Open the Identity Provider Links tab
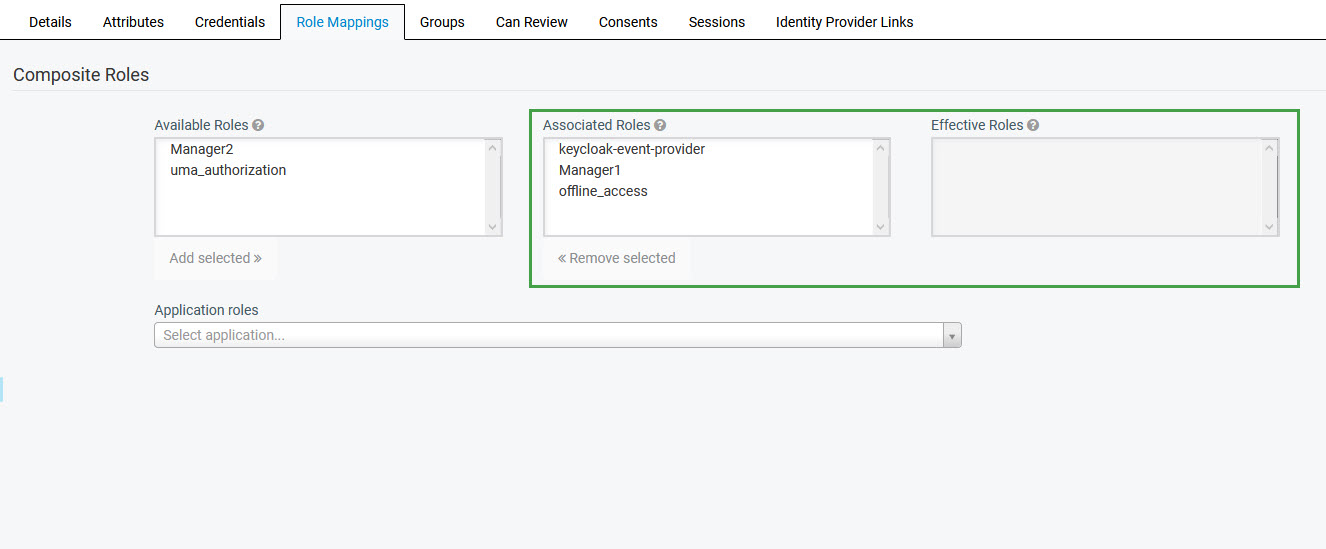1326x549 pixels. click(844, 22)
